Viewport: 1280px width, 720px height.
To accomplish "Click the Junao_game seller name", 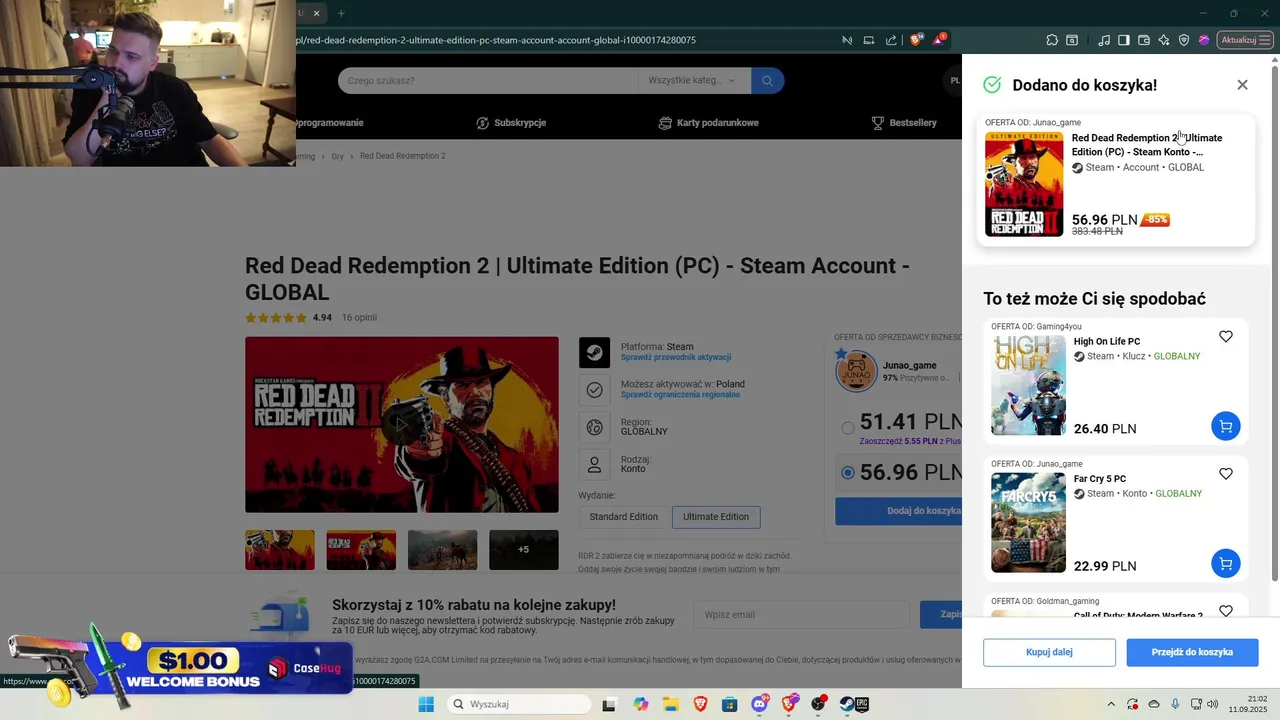I will click(x=910, y=366).
